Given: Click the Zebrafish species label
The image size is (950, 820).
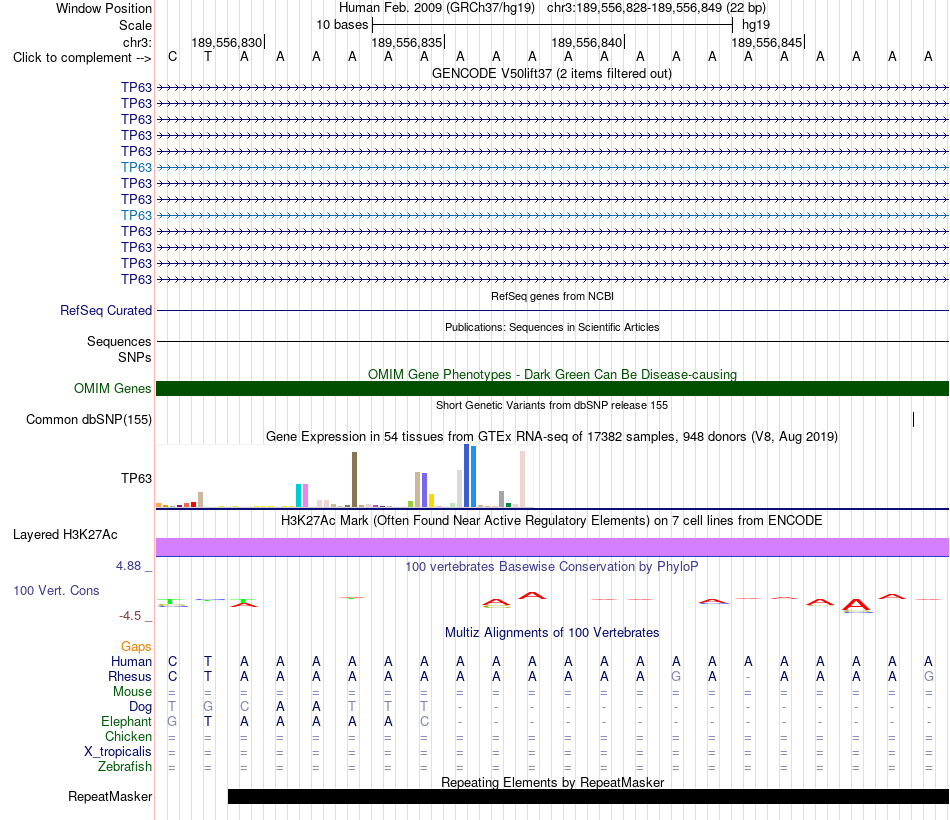Looking at the screenshot, I should [125, 767].
